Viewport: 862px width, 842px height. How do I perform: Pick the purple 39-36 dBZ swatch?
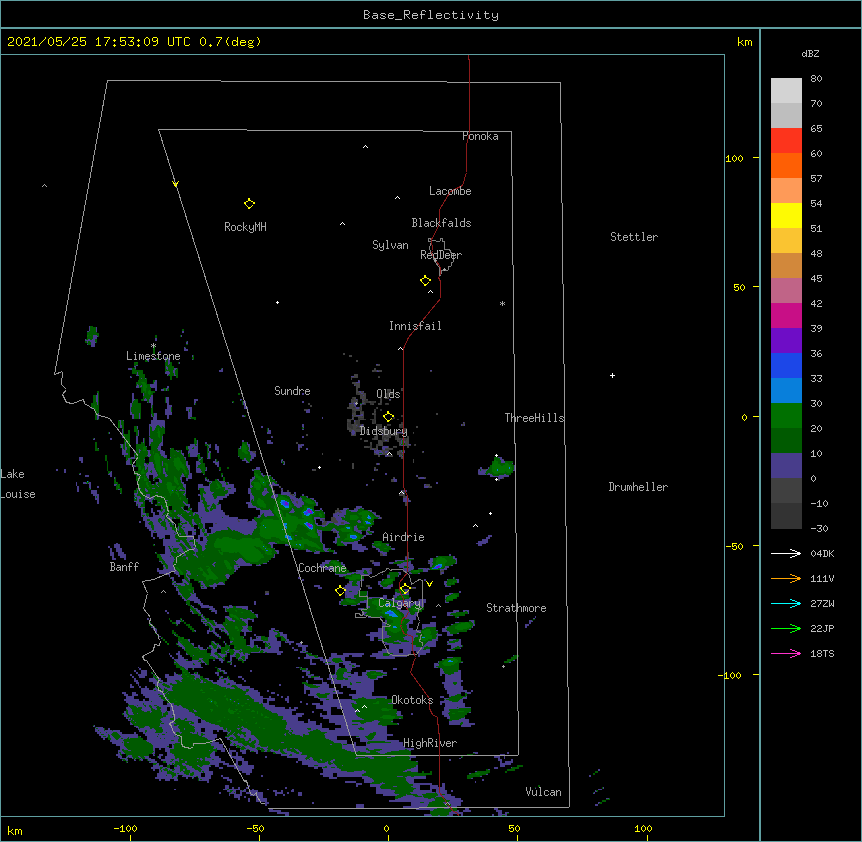click(x=786, y=341)
